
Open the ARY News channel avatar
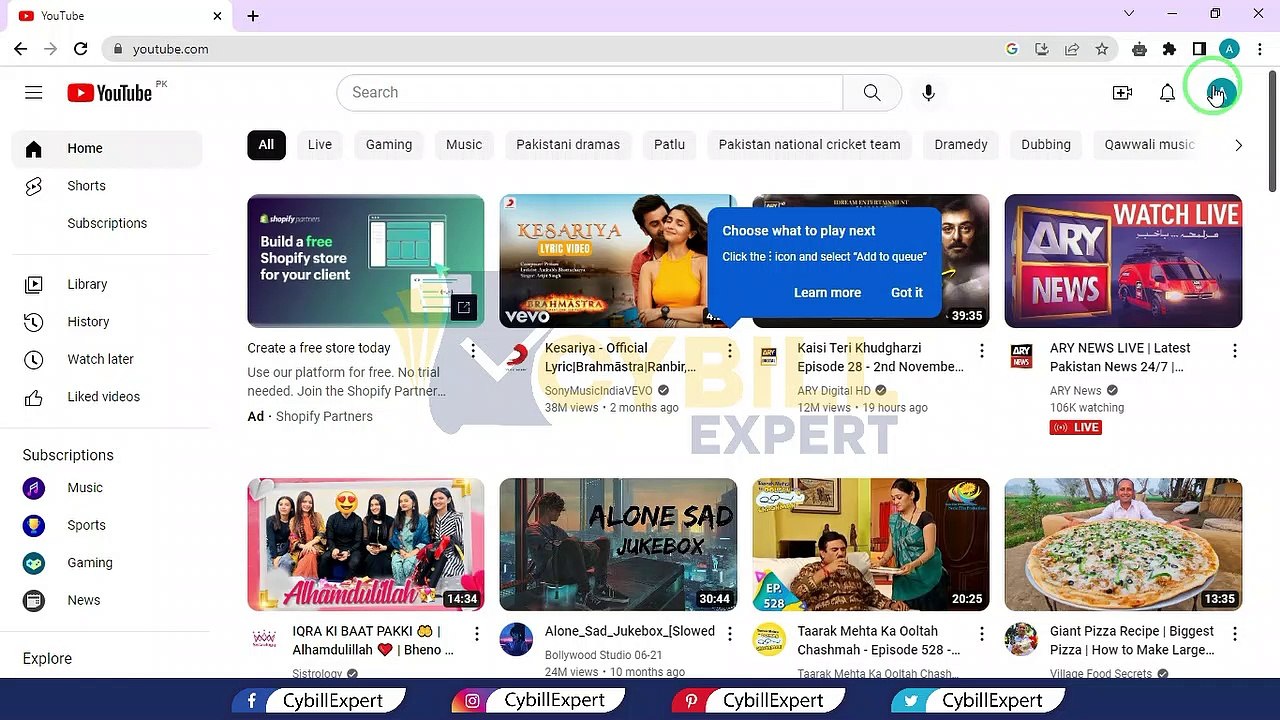click(x=1021, y=355)
